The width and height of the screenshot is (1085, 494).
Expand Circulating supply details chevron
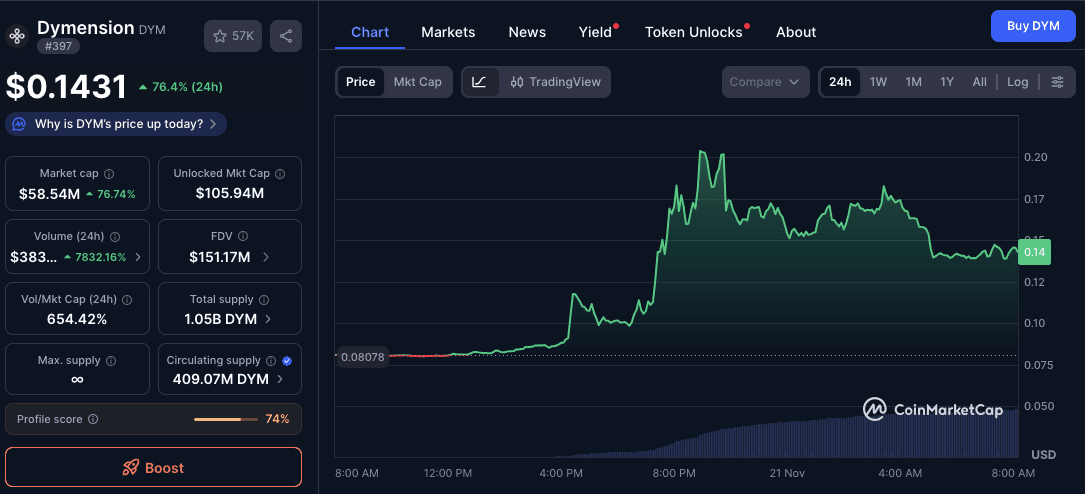(280, 379)
